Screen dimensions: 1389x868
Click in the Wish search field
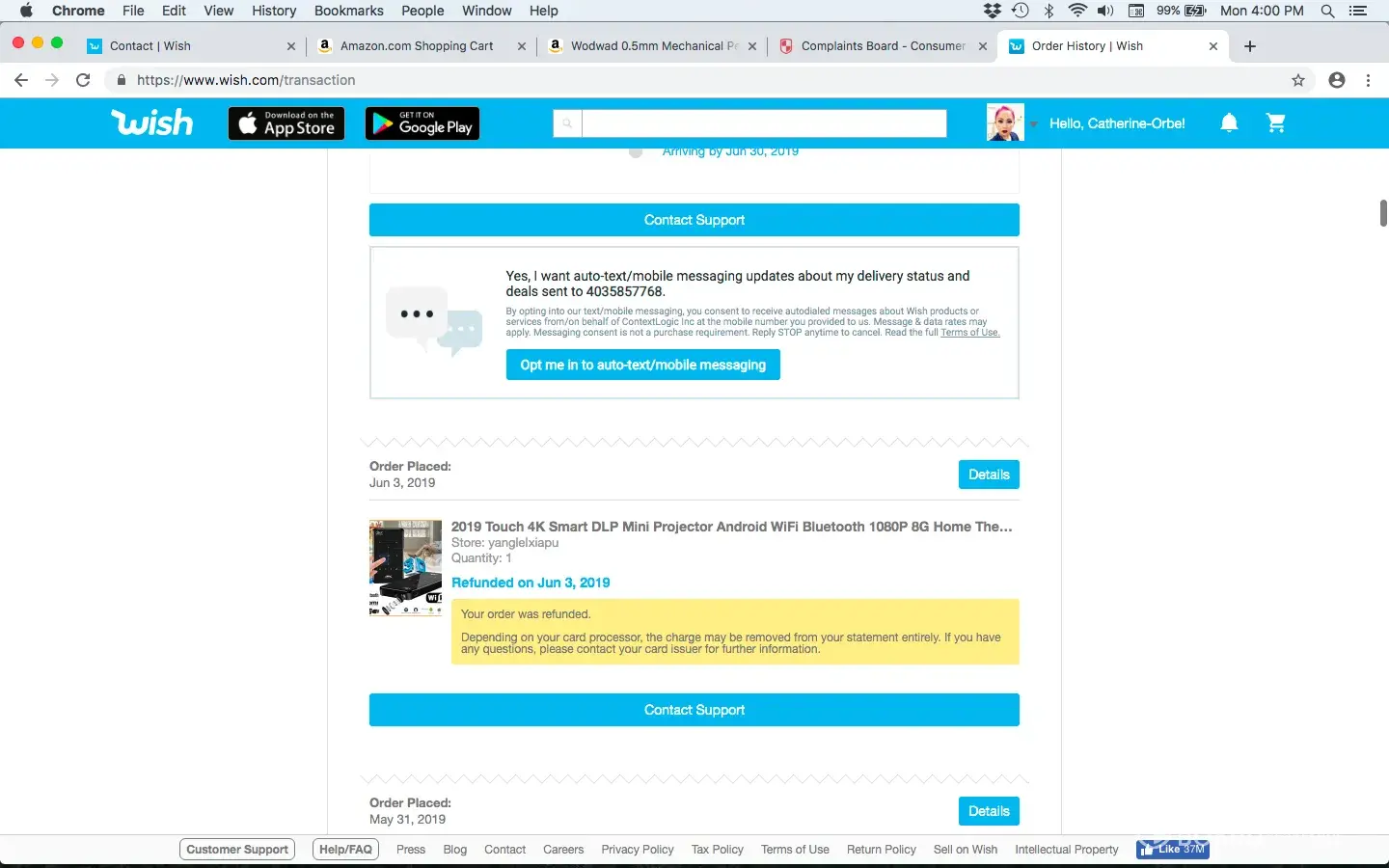pyautogui.click(x=764, y=123)
